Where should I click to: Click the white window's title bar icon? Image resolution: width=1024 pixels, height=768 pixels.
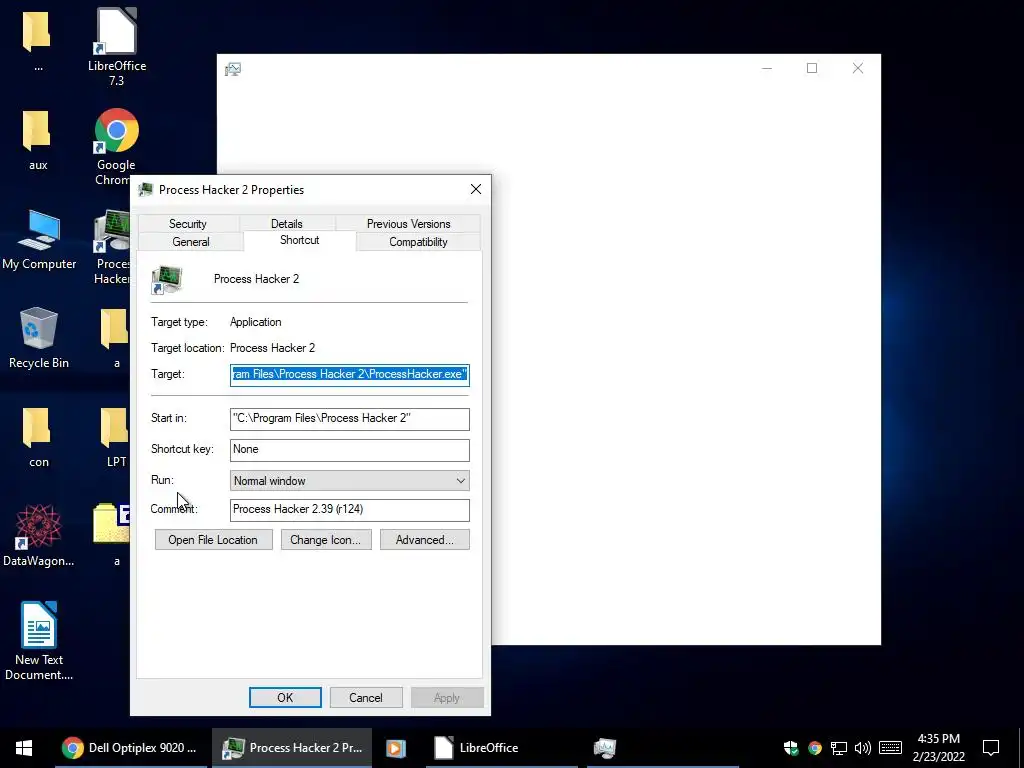pos(233,69)
